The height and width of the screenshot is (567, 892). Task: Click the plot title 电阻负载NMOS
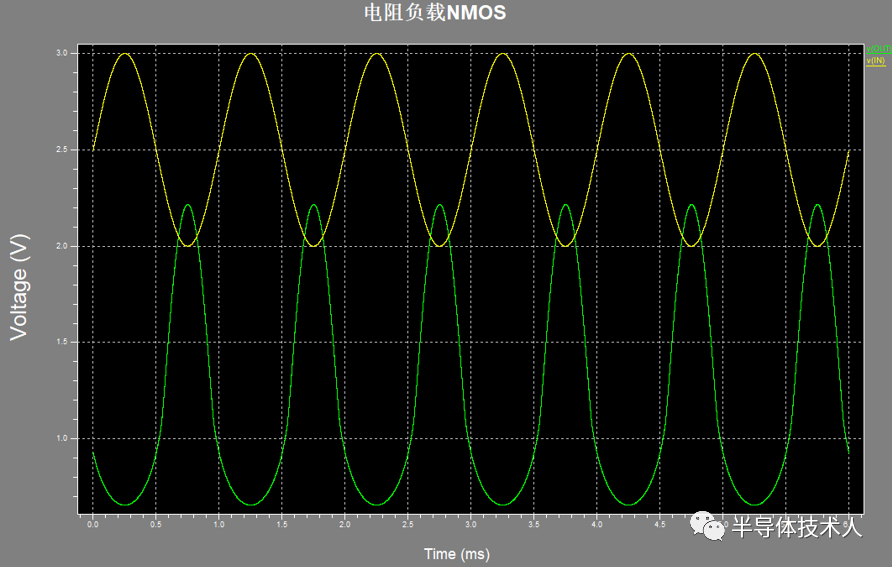coord(435,13)
